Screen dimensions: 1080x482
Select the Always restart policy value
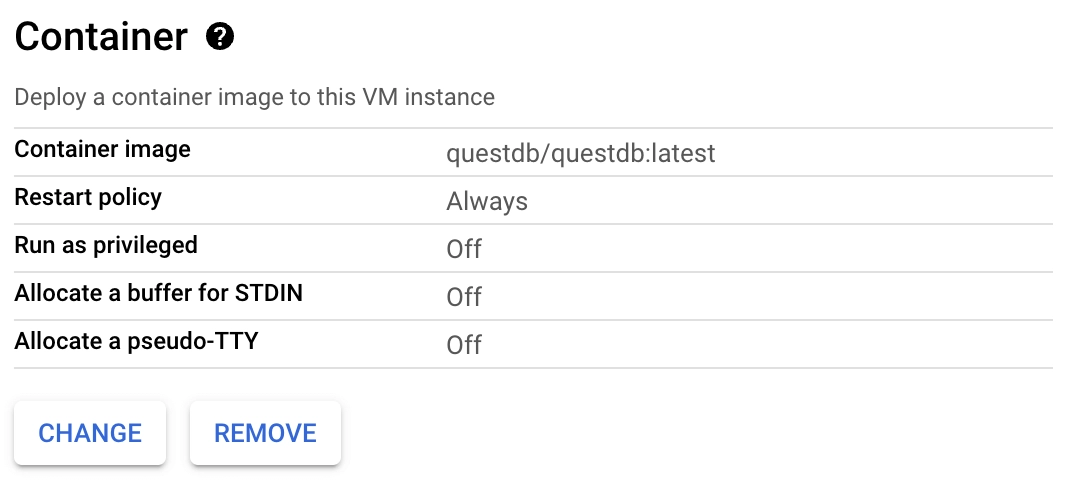coord(487,201)
